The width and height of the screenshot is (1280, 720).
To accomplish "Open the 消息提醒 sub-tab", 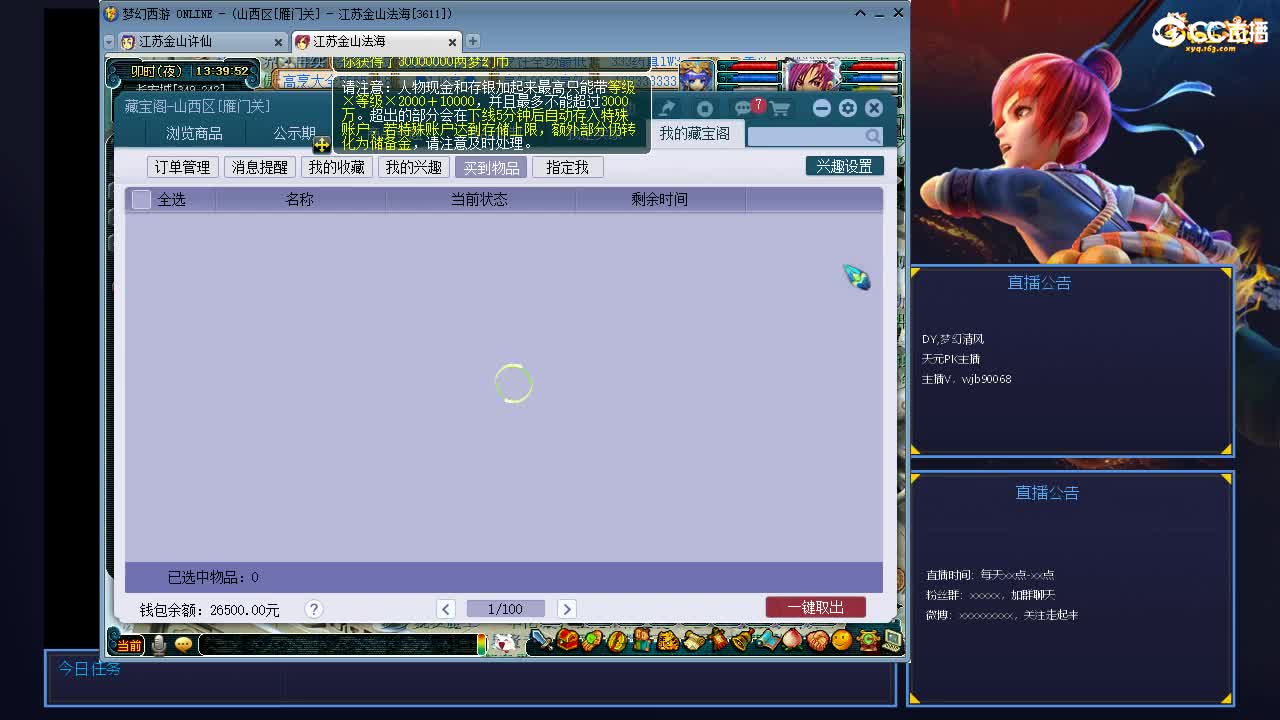I will 259,167.
